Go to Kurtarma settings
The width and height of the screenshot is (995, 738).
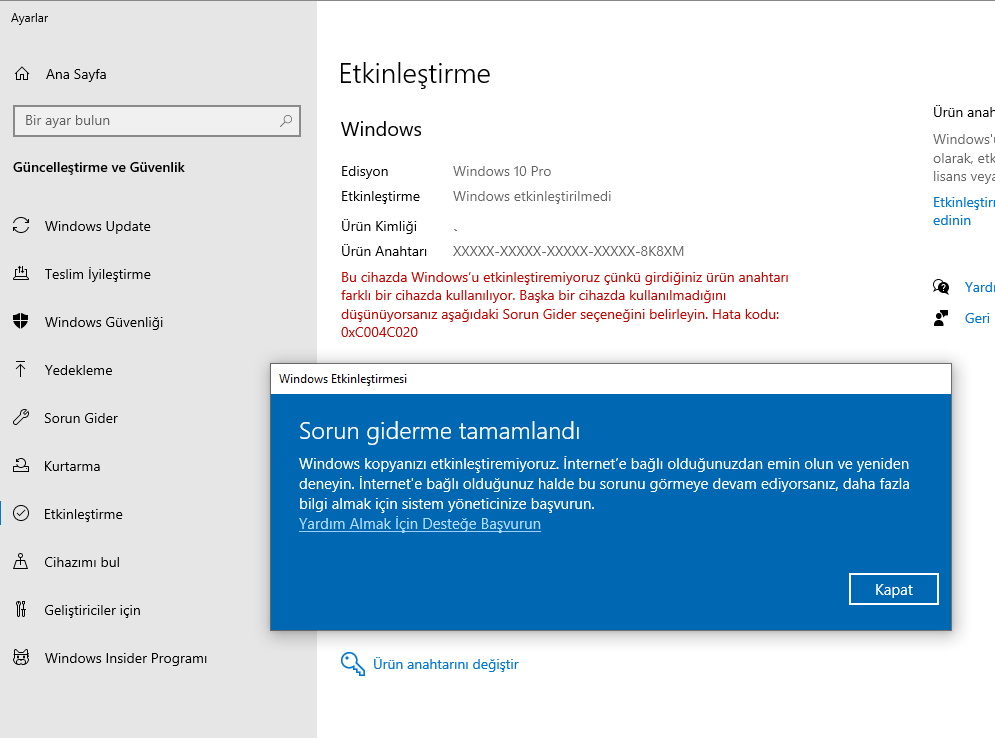(x=72, y=466)
